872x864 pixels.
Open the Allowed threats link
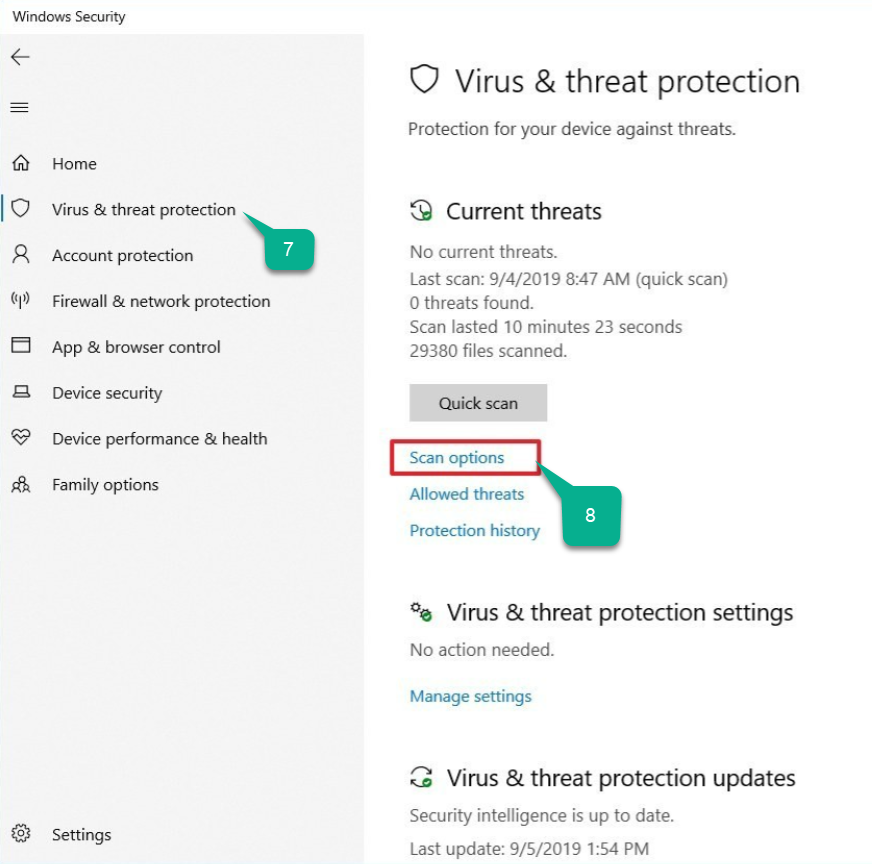pyautogui.click(x=467, y=494)
